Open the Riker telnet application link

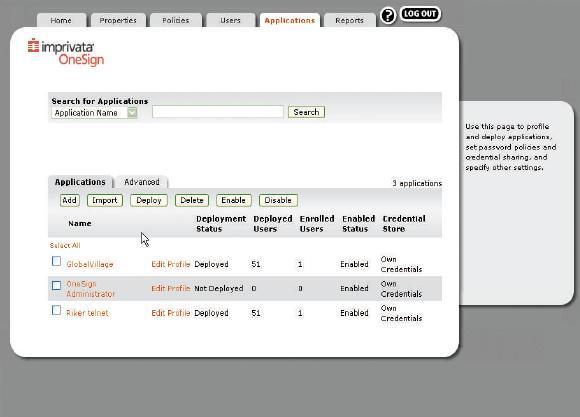coord(87,313)
